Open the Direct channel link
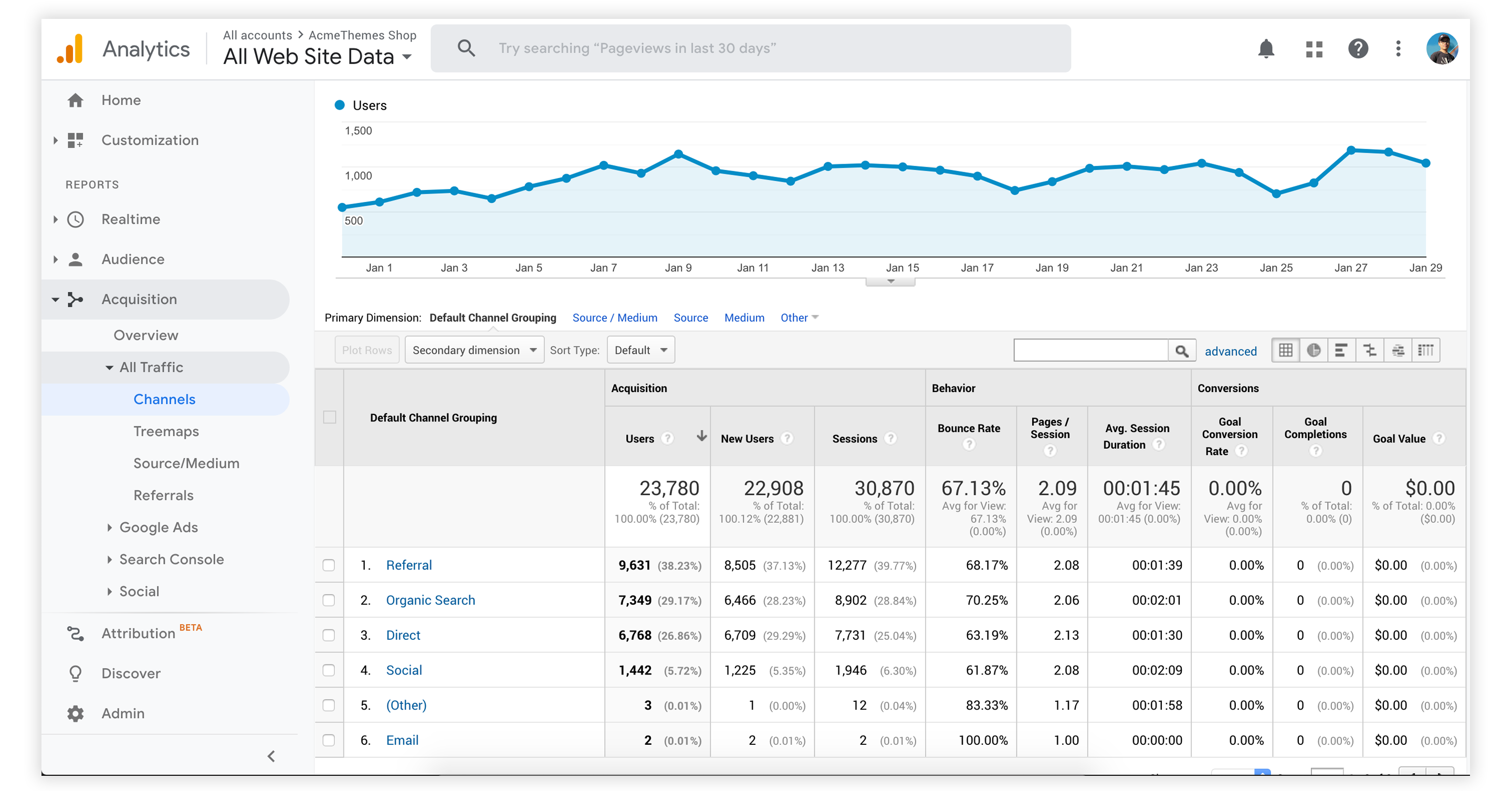 click(x=403, y=635)
